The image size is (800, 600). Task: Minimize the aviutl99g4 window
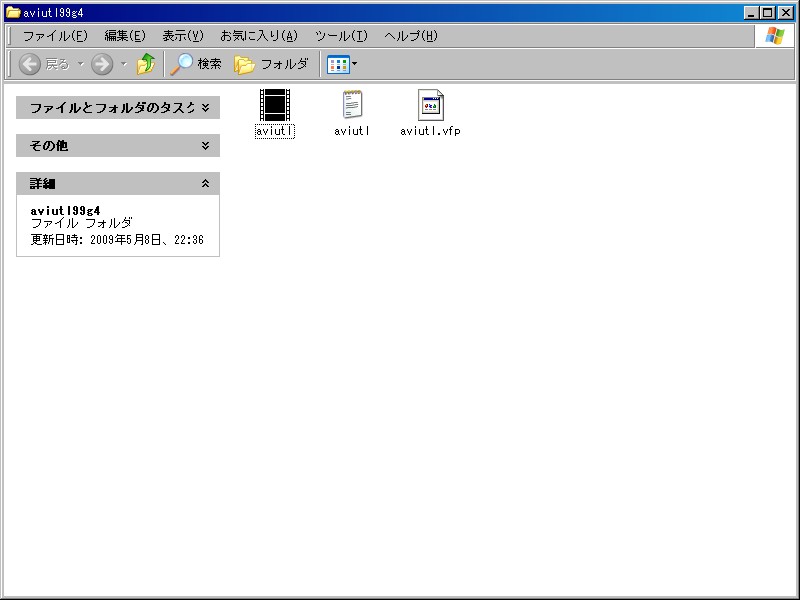tap(750, 13)
